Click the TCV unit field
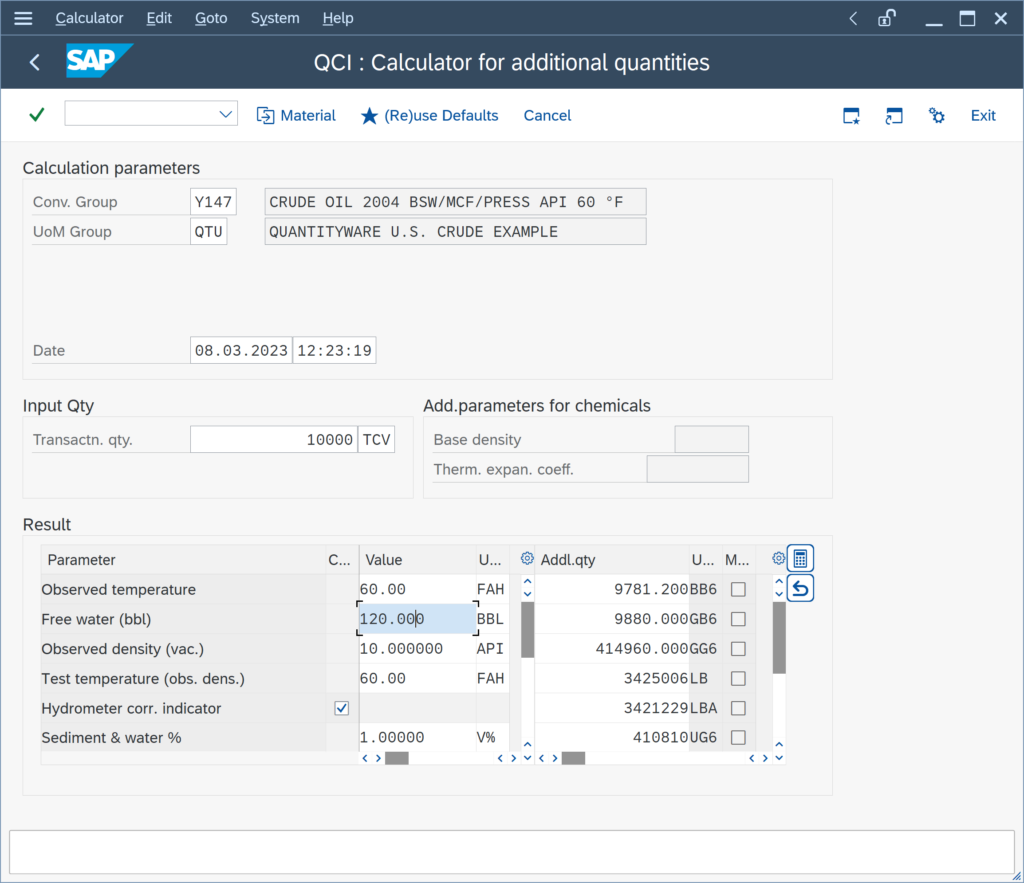The width and height of the screenshot is (1024, 883). coord(376,440)
